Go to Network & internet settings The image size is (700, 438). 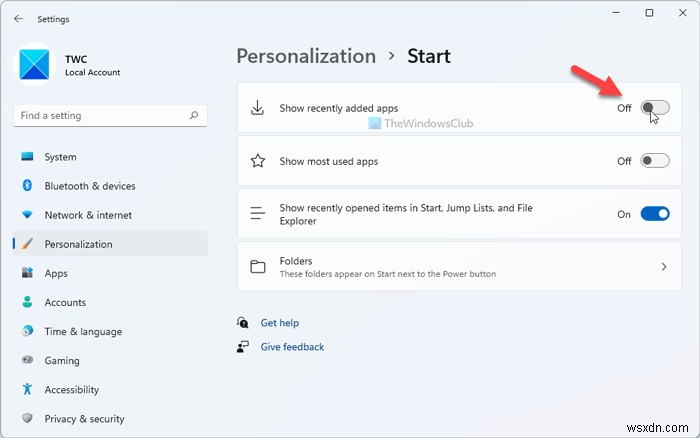110,215
